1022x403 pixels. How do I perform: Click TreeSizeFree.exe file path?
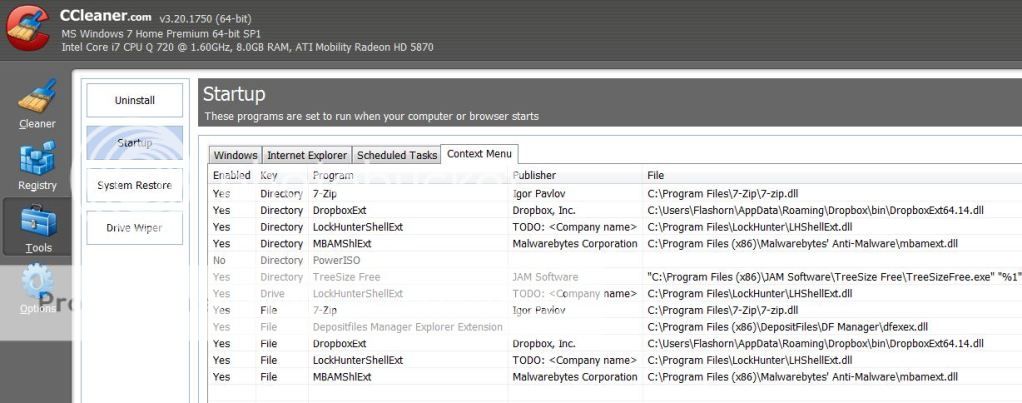(834, 276)
